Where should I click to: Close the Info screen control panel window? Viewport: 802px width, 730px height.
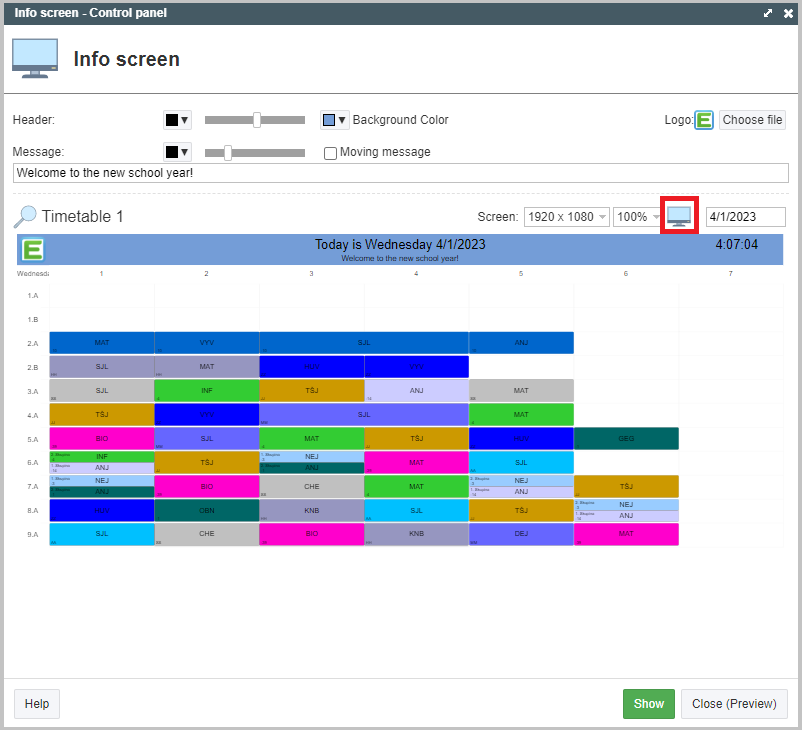(788, 13)
